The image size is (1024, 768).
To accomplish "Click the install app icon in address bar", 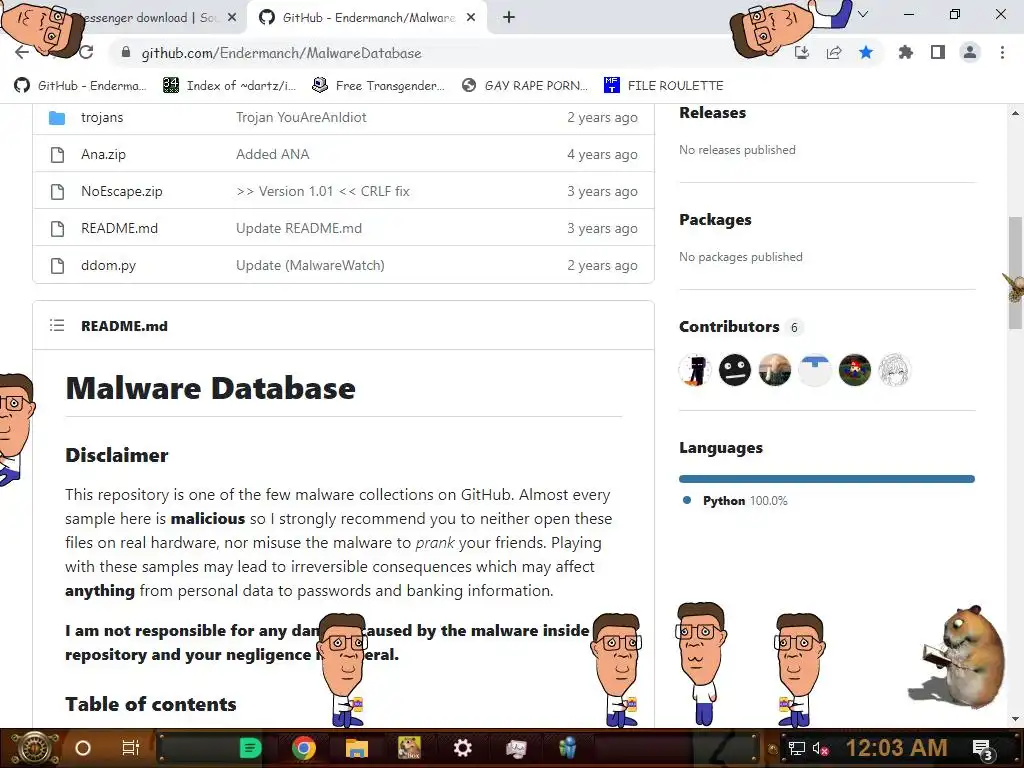I will pos(802,53).
